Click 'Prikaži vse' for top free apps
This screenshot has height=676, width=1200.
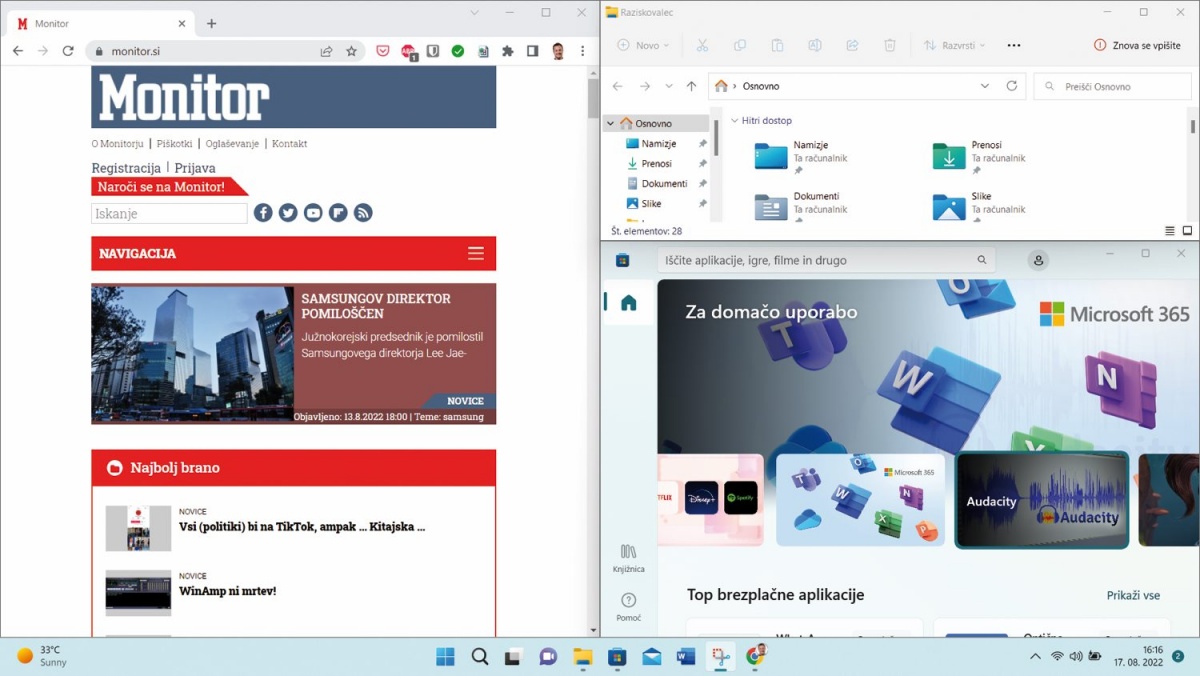click(x=1133, y=595)
